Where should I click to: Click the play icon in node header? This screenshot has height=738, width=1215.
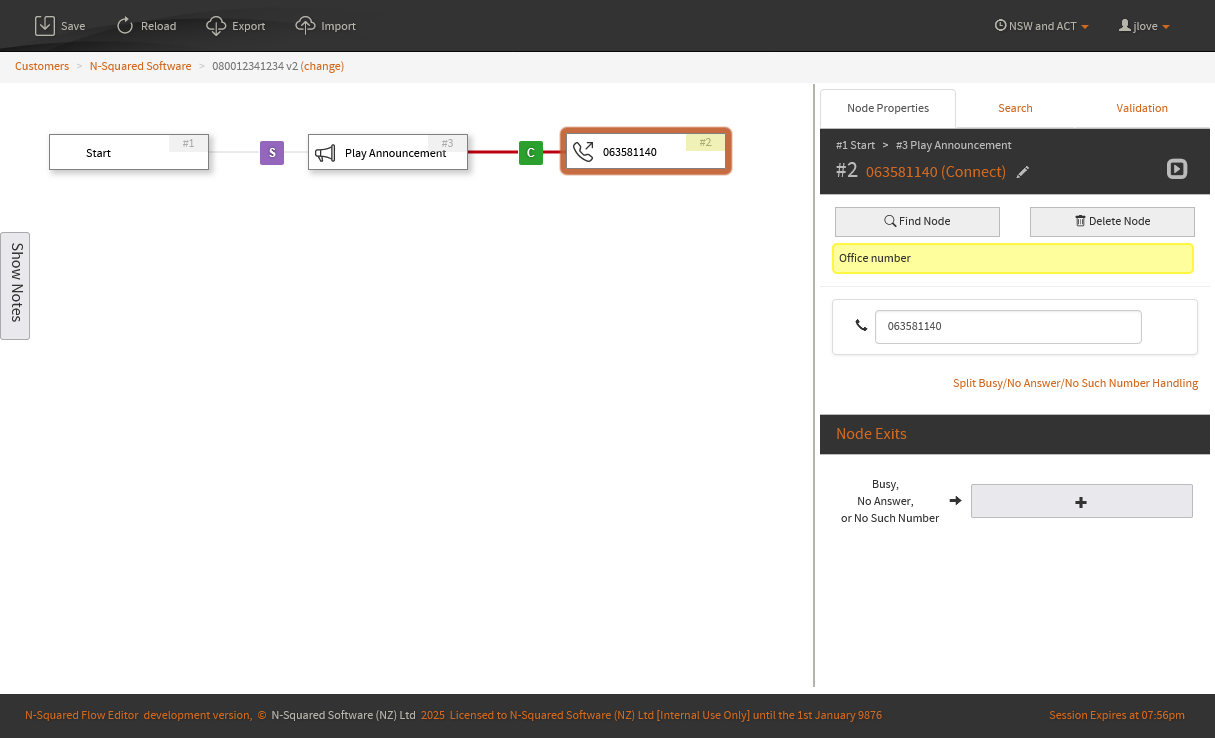1177,169
